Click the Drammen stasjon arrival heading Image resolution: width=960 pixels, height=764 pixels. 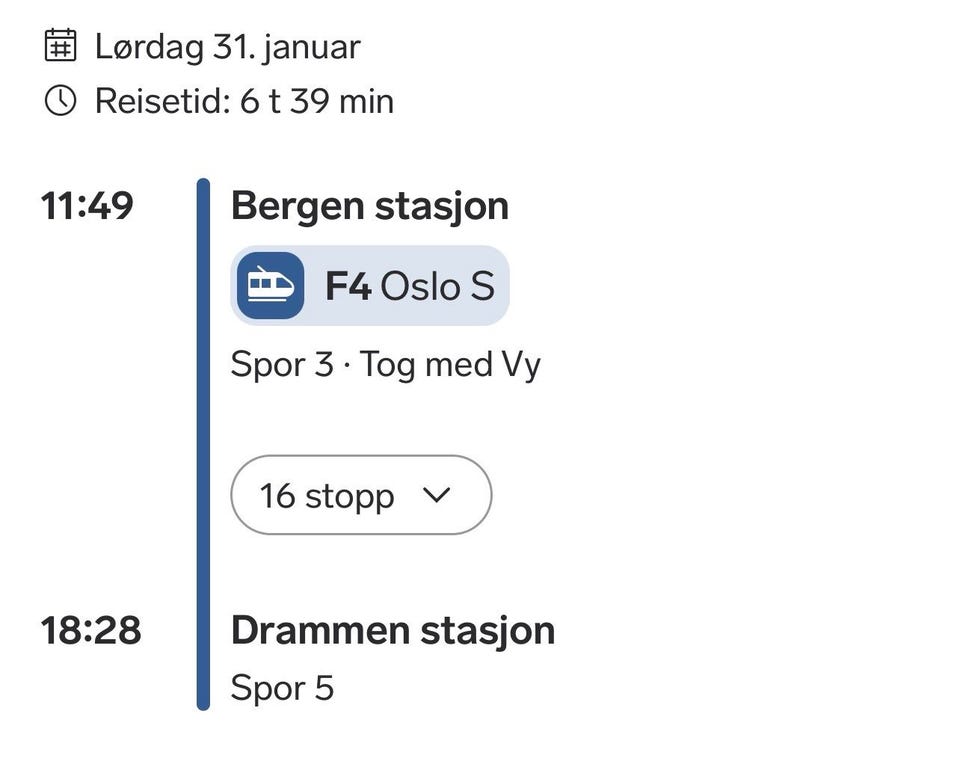(x=392, y=631)
